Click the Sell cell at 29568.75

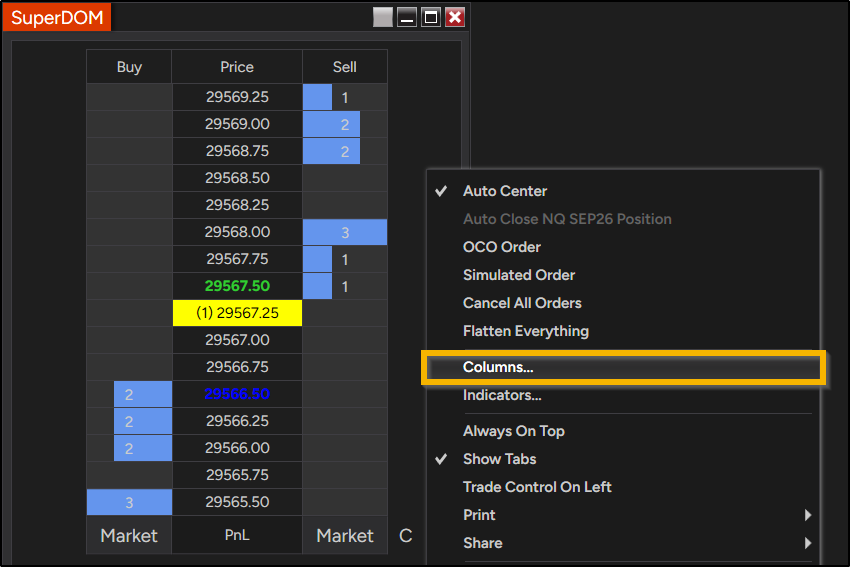(x=345, y=151)
